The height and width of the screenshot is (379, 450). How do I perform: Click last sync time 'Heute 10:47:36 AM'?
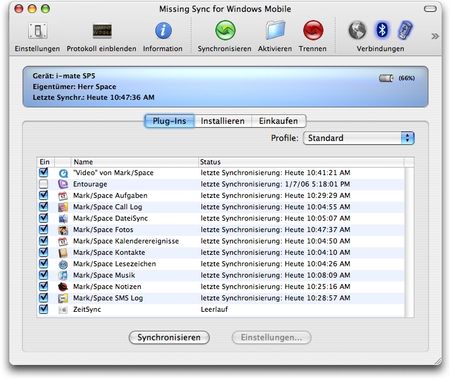[121, 98]
